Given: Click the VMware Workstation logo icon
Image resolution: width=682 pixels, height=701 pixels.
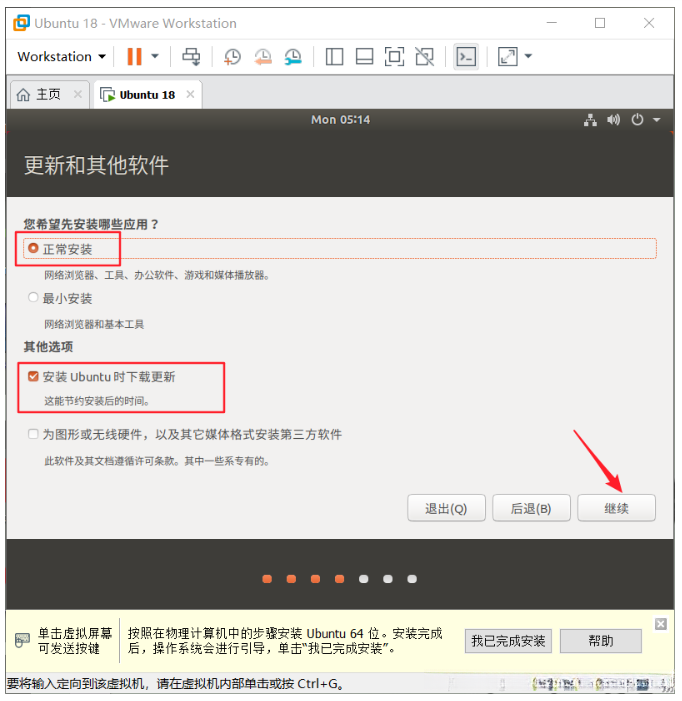Looking at the screenshot, I should tap(21, 23).
